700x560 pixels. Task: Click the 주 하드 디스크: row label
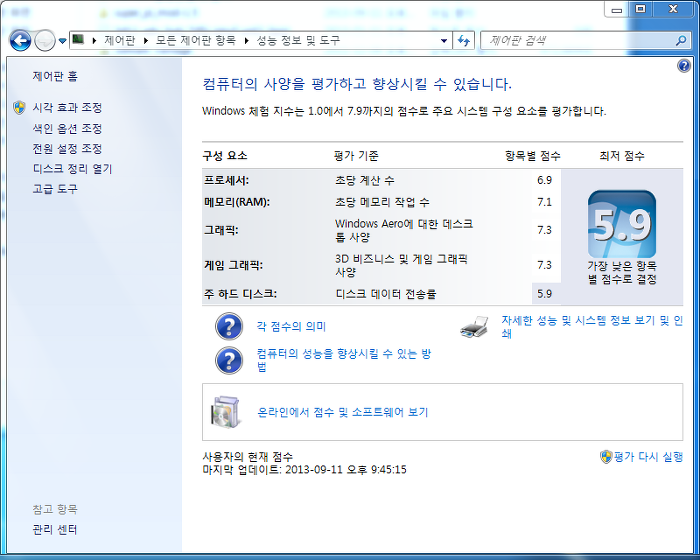pos(240,294)
